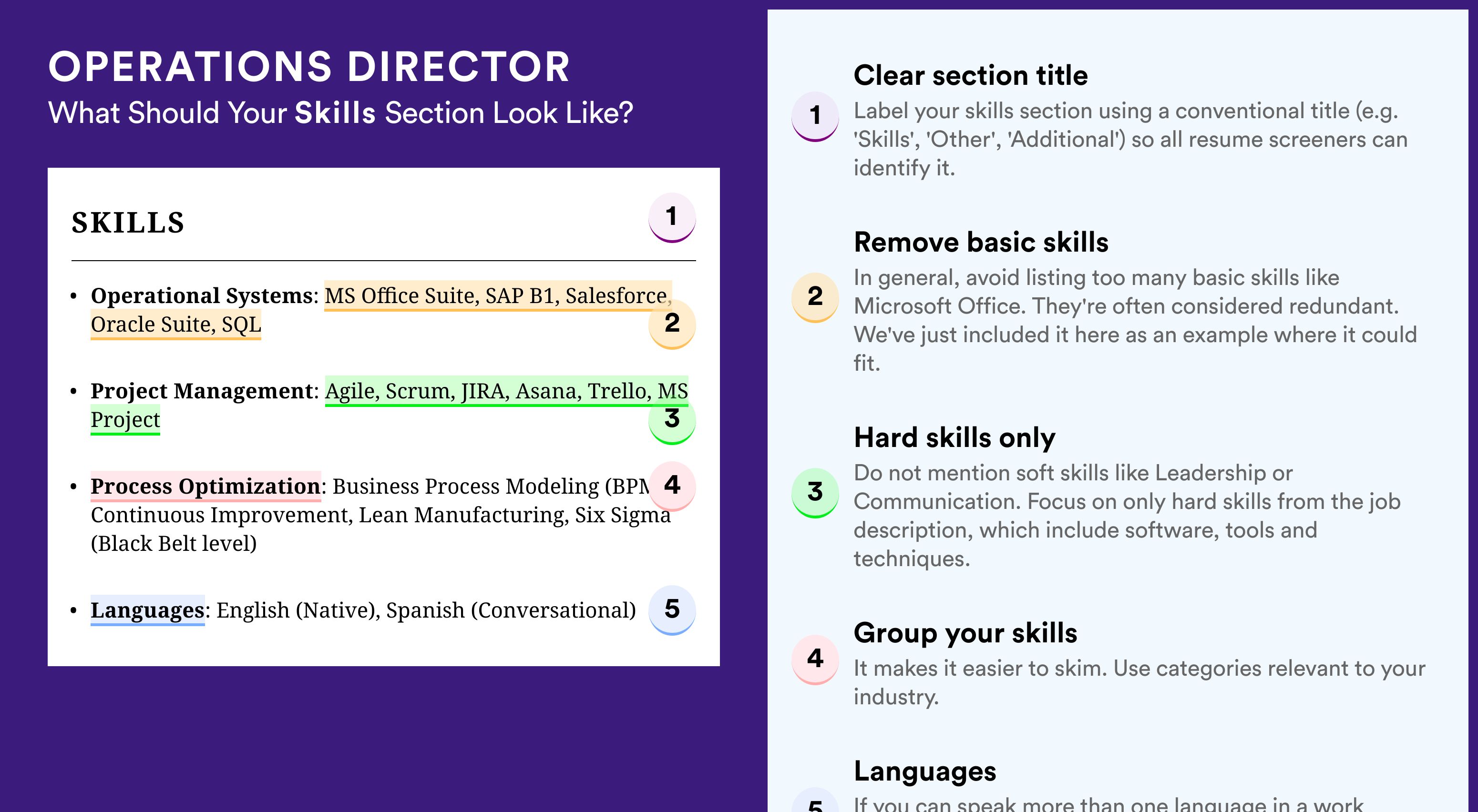Click the highlighted Process Optimization label

205,486
